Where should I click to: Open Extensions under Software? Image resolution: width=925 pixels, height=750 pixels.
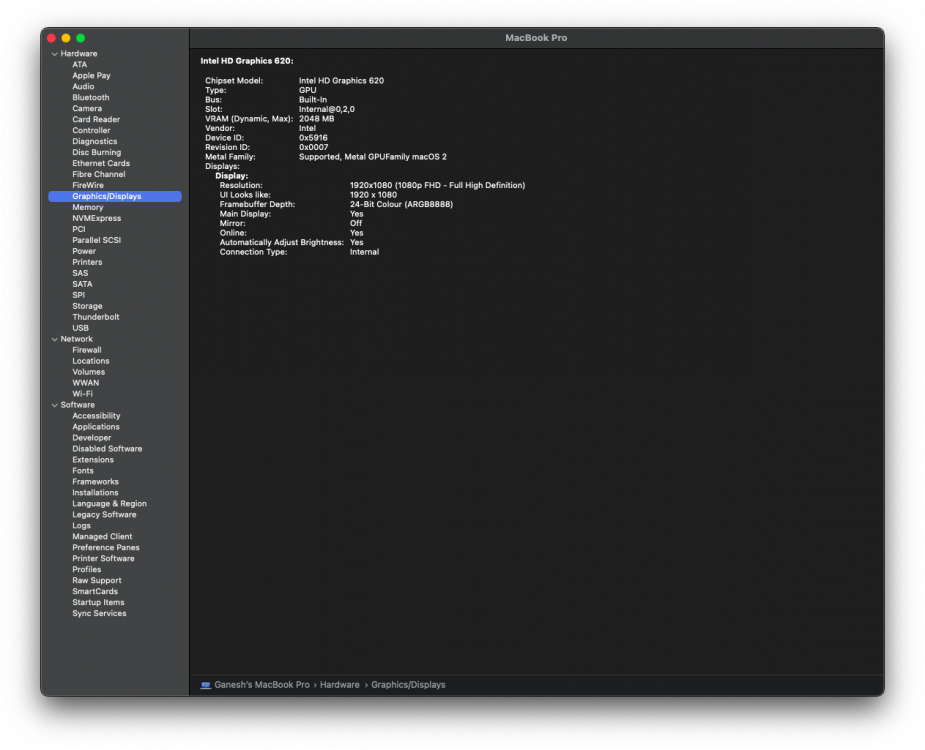[93, 460]
